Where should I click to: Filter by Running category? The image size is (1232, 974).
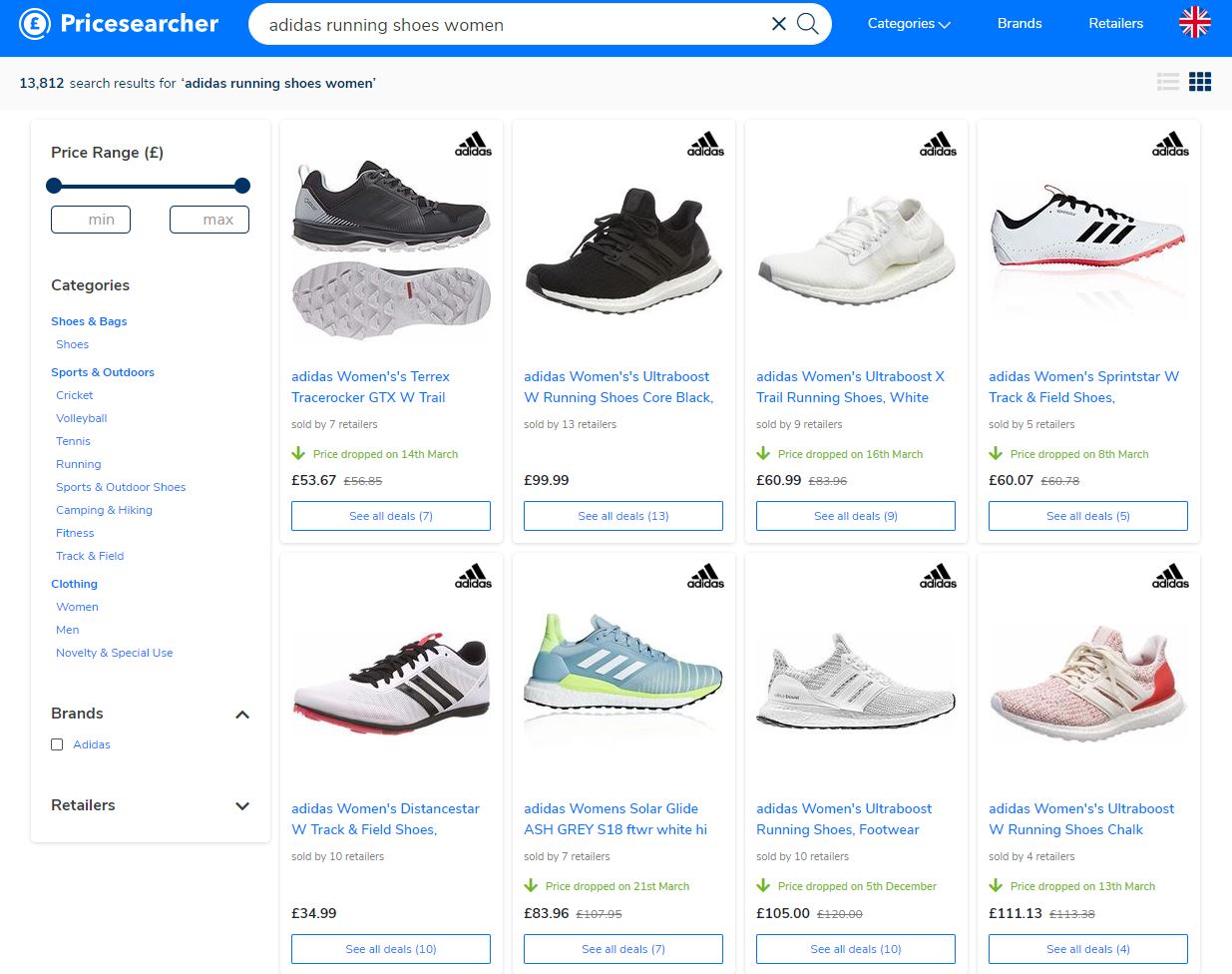(x=79, y=464)
